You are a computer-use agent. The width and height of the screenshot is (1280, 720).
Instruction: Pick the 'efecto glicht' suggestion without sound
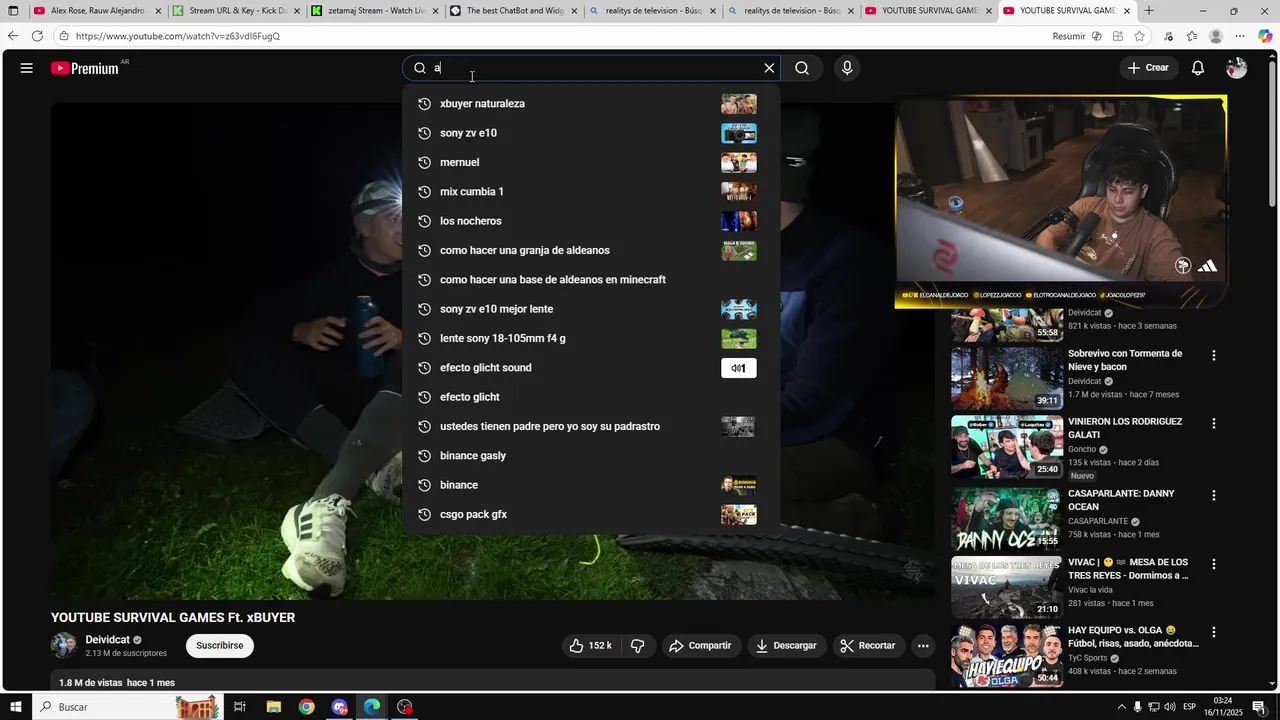591,397
